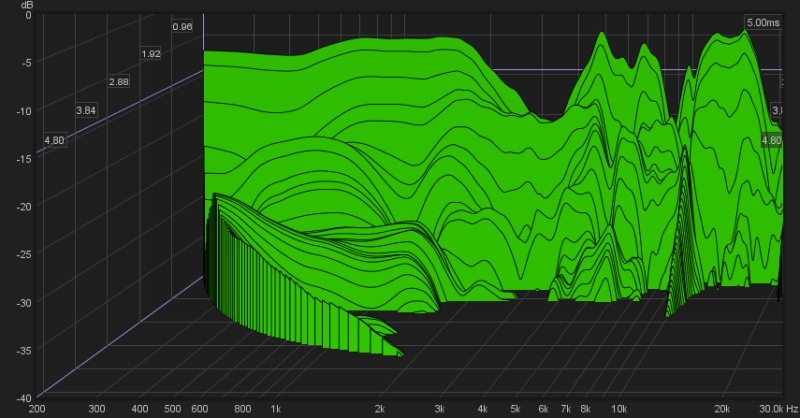
Task: Click the 5.00ms time label
Action: [x=763, y=22]
